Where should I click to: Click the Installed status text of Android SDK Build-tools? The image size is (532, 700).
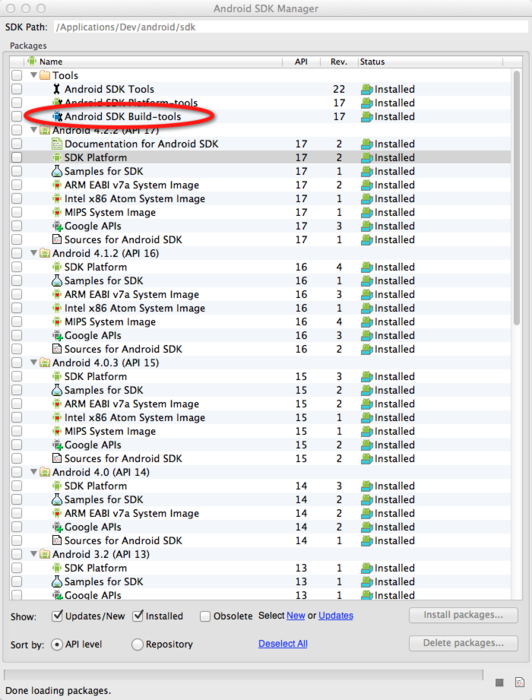395,117
